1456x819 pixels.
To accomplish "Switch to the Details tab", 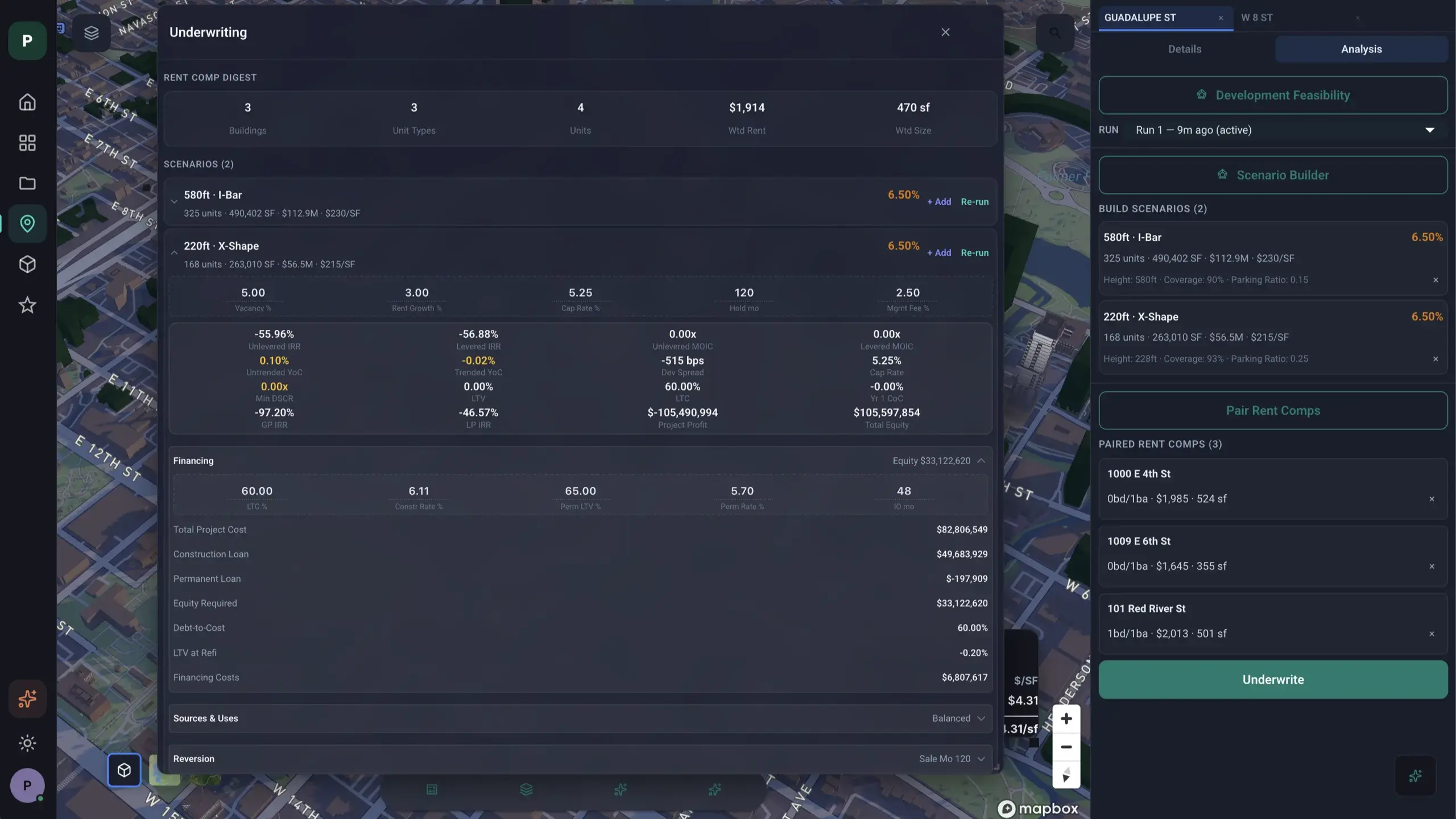I will point(1185,49).
